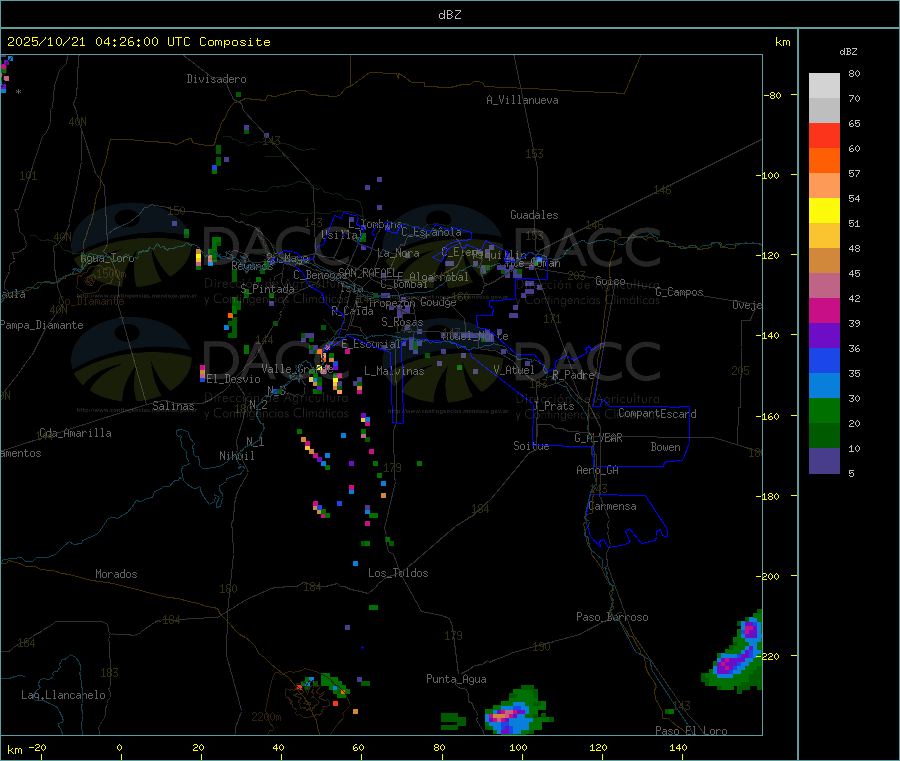
Task: Click the yellow 51 dBZ legend swatch
Action: [x=824, y=211]
